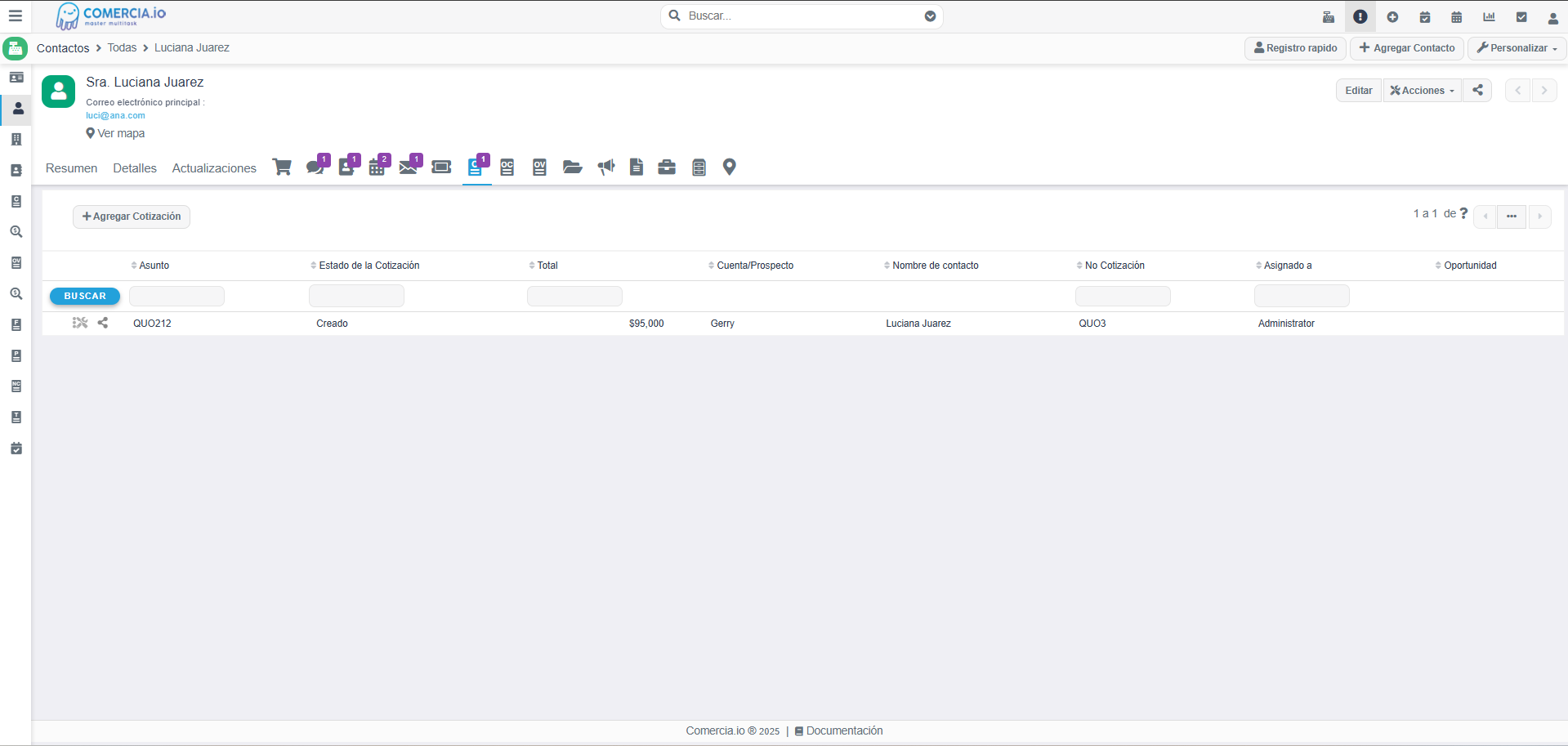Click the question mark total record count
Image resolution: width=1568 pixels, height=746 pixels.
pyautogui.click(x=1463, y=213)
